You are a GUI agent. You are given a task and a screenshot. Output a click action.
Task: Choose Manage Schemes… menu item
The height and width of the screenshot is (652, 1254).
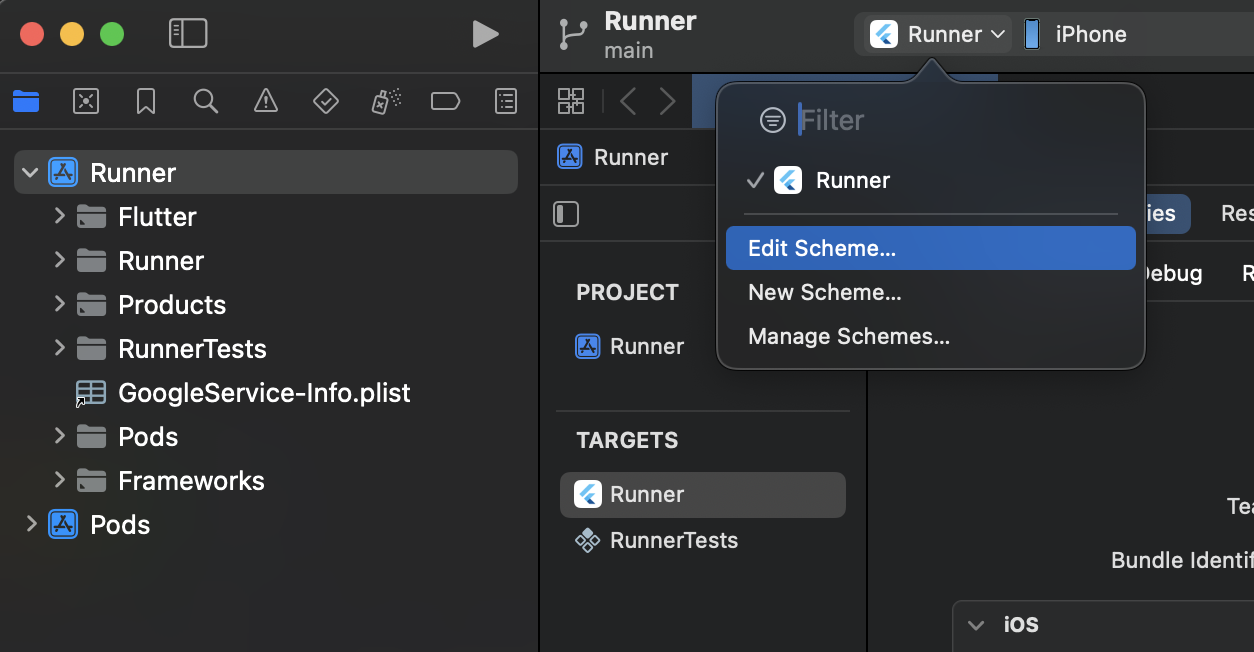[931, 336]
